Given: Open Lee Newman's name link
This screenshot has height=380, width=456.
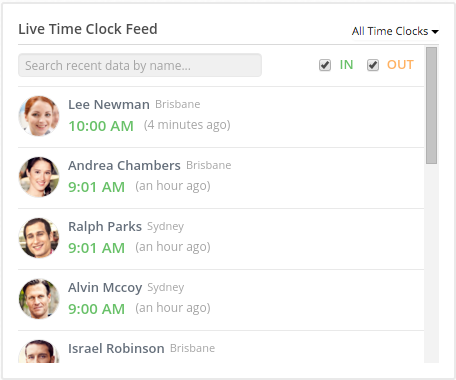Looking at the screenshot, I should point(109,105).
